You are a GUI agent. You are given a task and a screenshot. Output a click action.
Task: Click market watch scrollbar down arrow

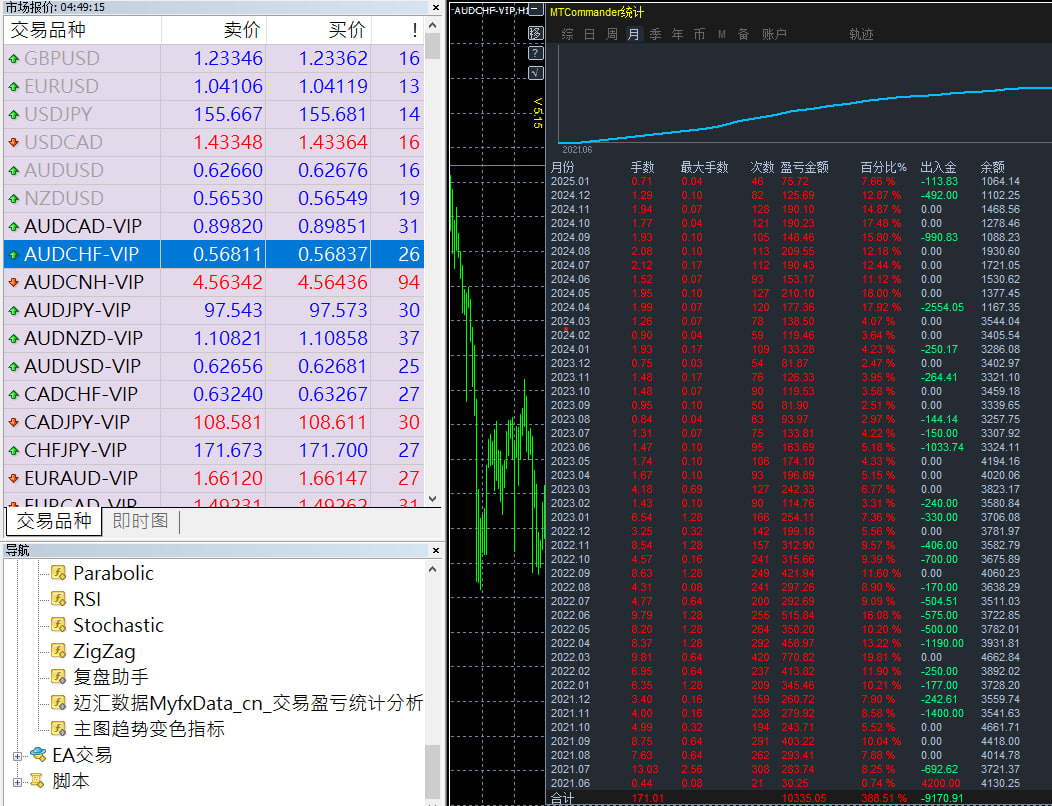pos(433,499)
